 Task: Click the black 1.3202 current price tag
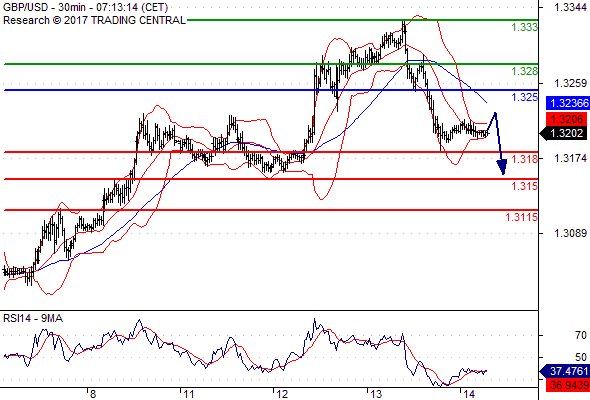pos(563,133)
